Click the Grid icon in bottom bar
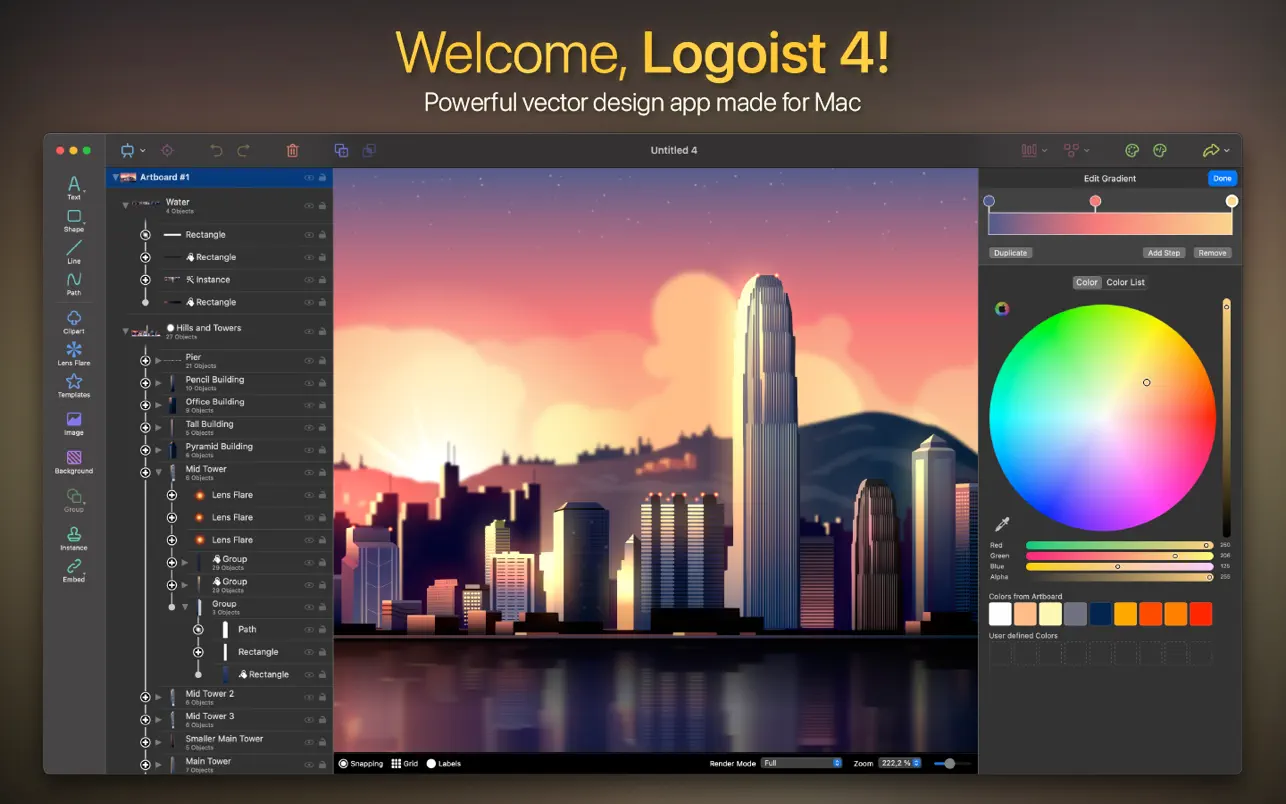This screenshot has width=1286, height=804. (396, 763)
